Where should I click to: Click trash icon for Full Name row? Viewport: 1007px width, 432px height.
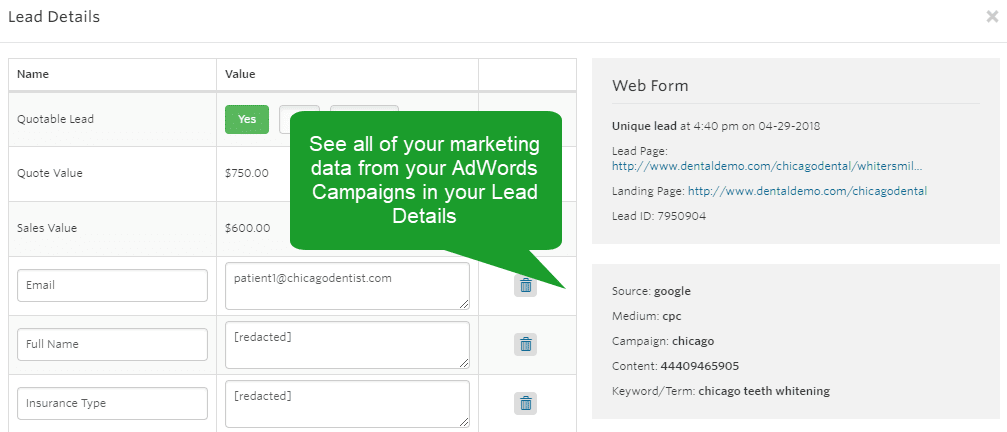click(525, 345)
